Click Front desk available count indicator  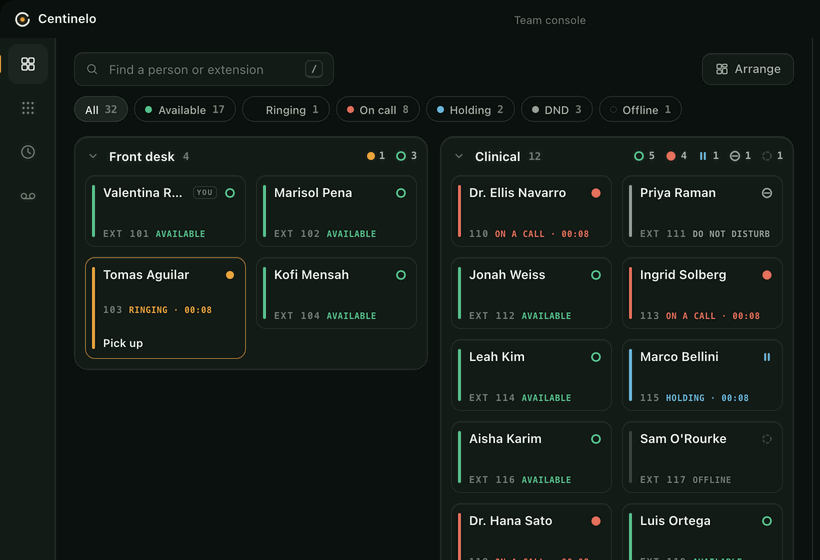tap(407, 156)
